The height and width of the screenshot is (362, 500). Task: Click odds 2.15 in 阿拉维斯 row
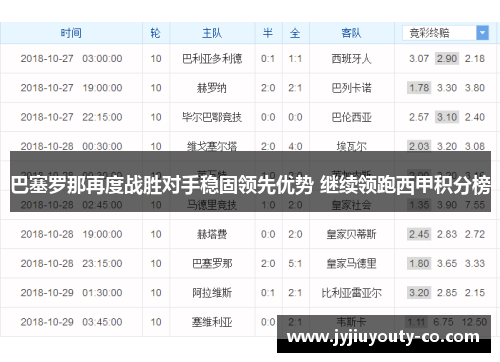click(x=475, y=293)
